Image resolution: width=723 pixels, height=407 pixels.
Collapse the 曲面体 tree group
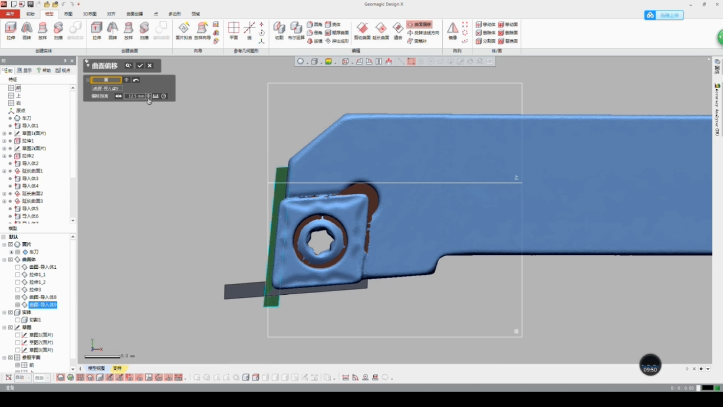[x=4, y=260]
